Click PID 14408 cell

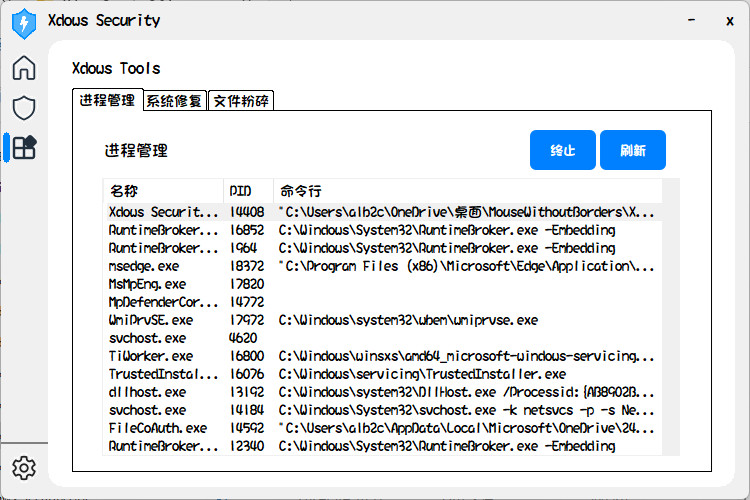pyautogui.click(x=247, y=212)
